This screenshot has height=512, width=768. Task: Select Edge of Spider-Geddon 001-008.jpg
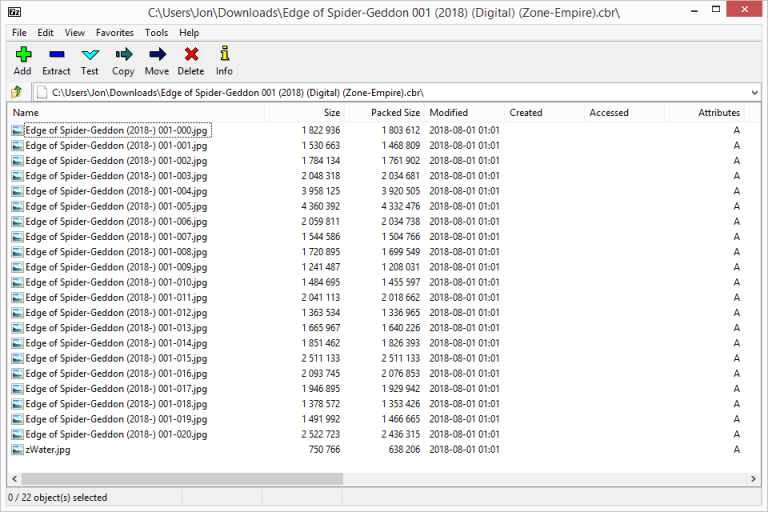(116, 252)
